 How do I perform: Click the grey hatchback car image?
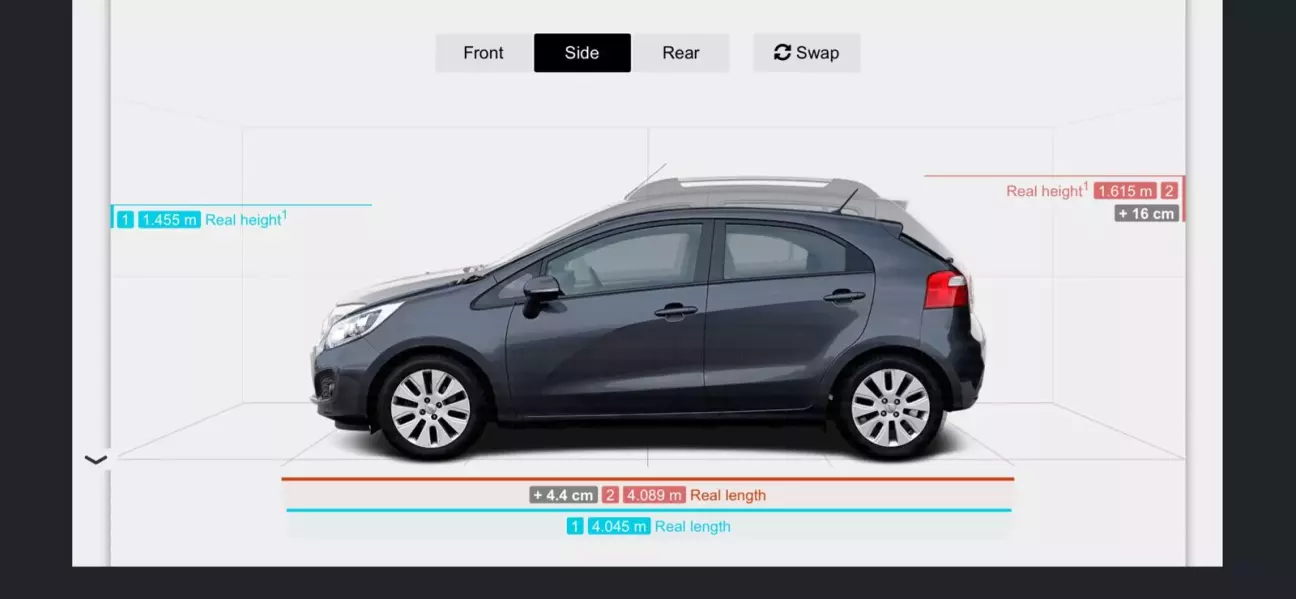[648, 320]
